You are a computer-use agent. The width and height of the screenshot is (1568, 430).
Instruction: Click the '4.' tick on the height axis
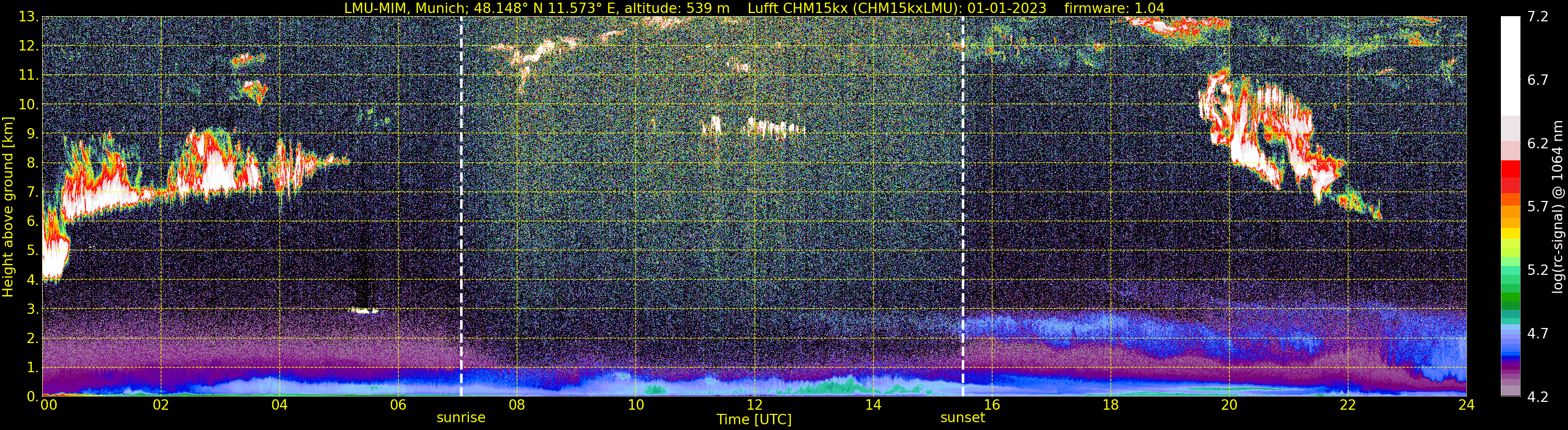pyautogui.click(x=32, y=280)
